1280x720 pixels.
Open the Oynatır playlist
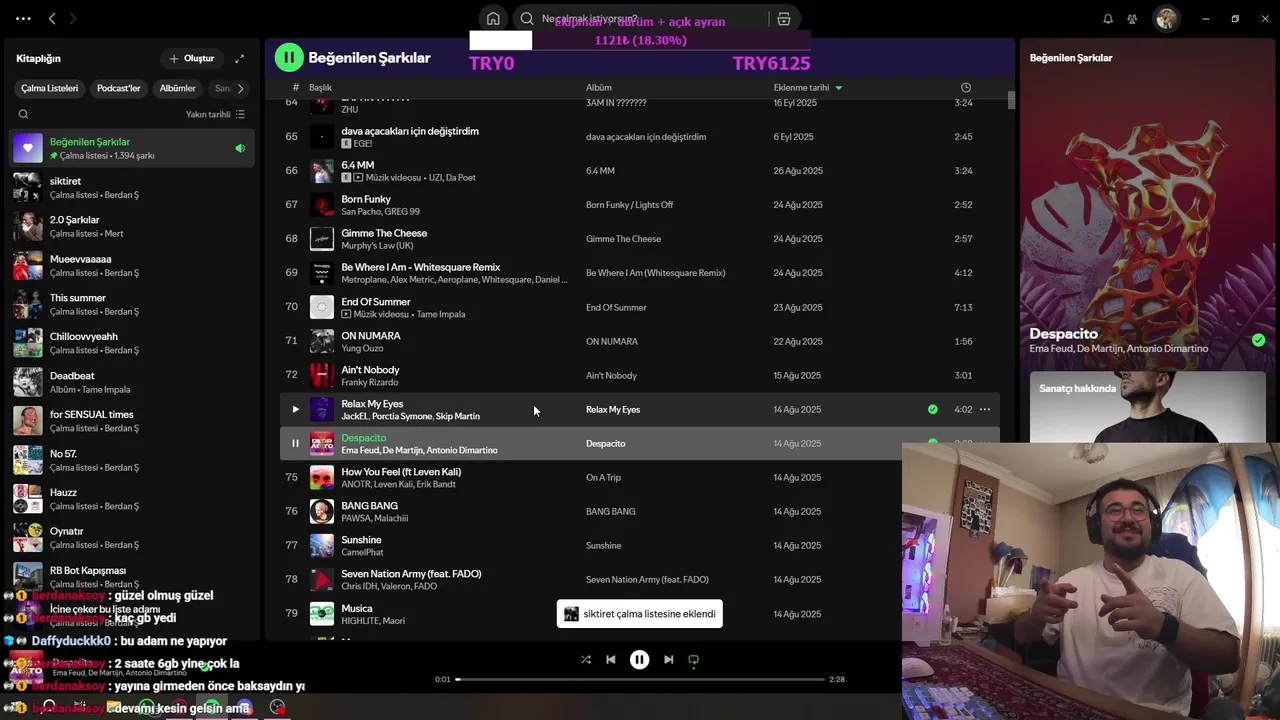(132, 538)
